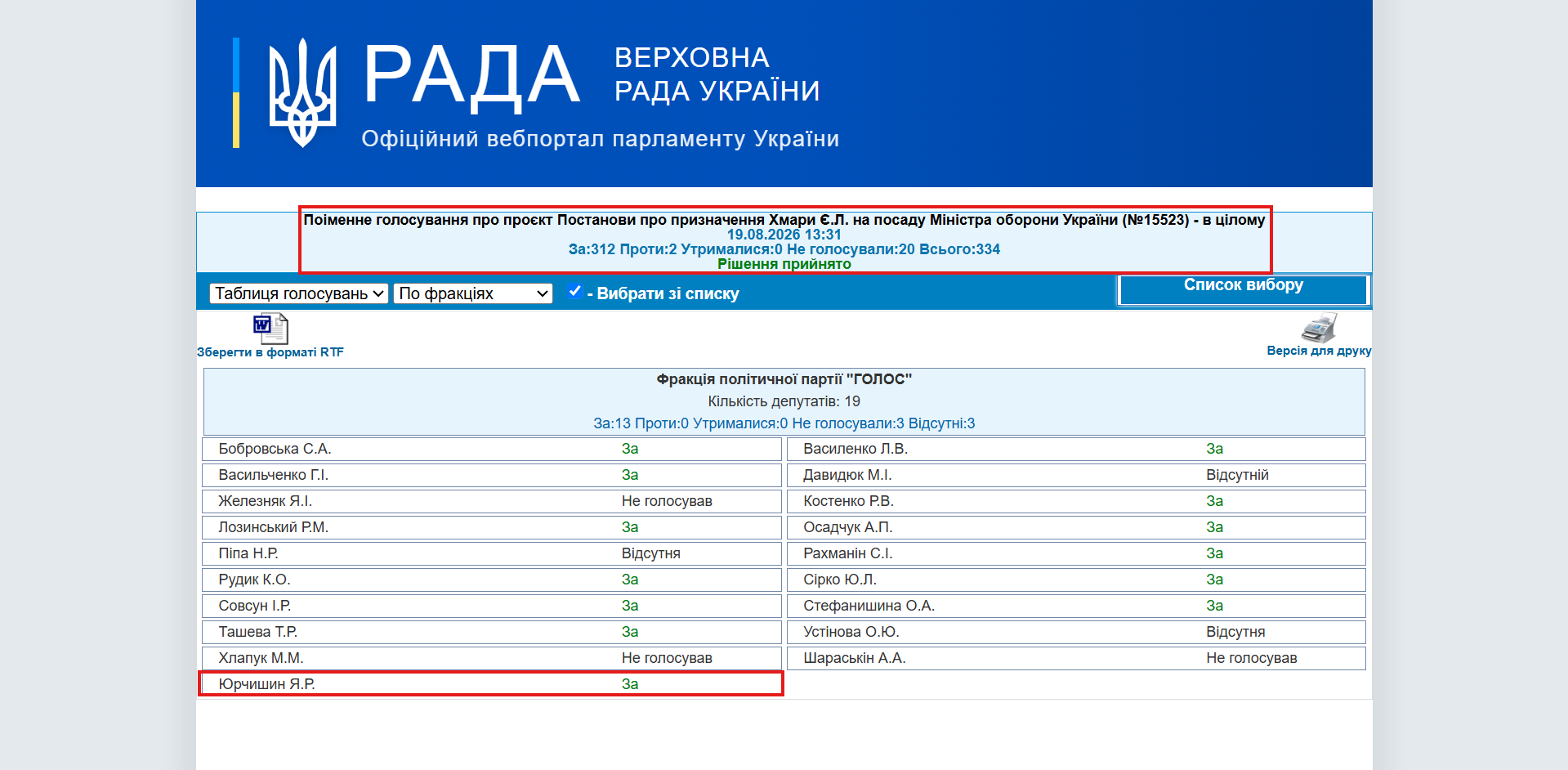Click the 'Список вибору' button

point(1243,289)
